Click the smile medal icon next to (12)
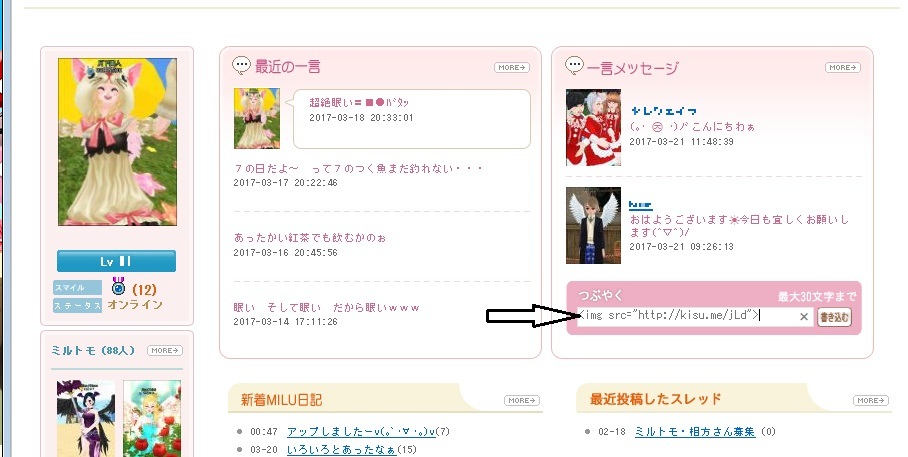This screenshot has width=908, height=457. pyautogui.click(x=119, y=287)
